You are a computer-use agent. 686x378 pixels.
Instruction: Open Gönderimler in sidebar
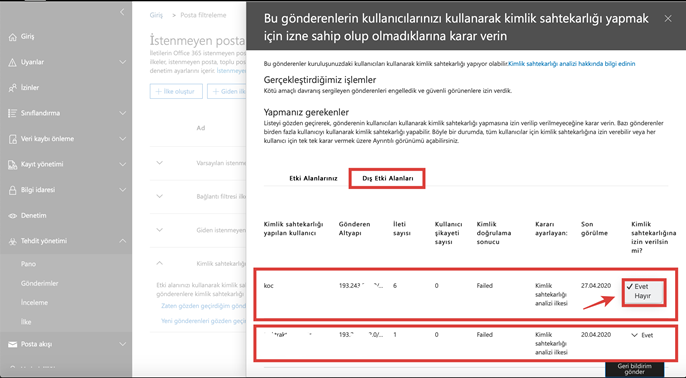pos(39,284)
